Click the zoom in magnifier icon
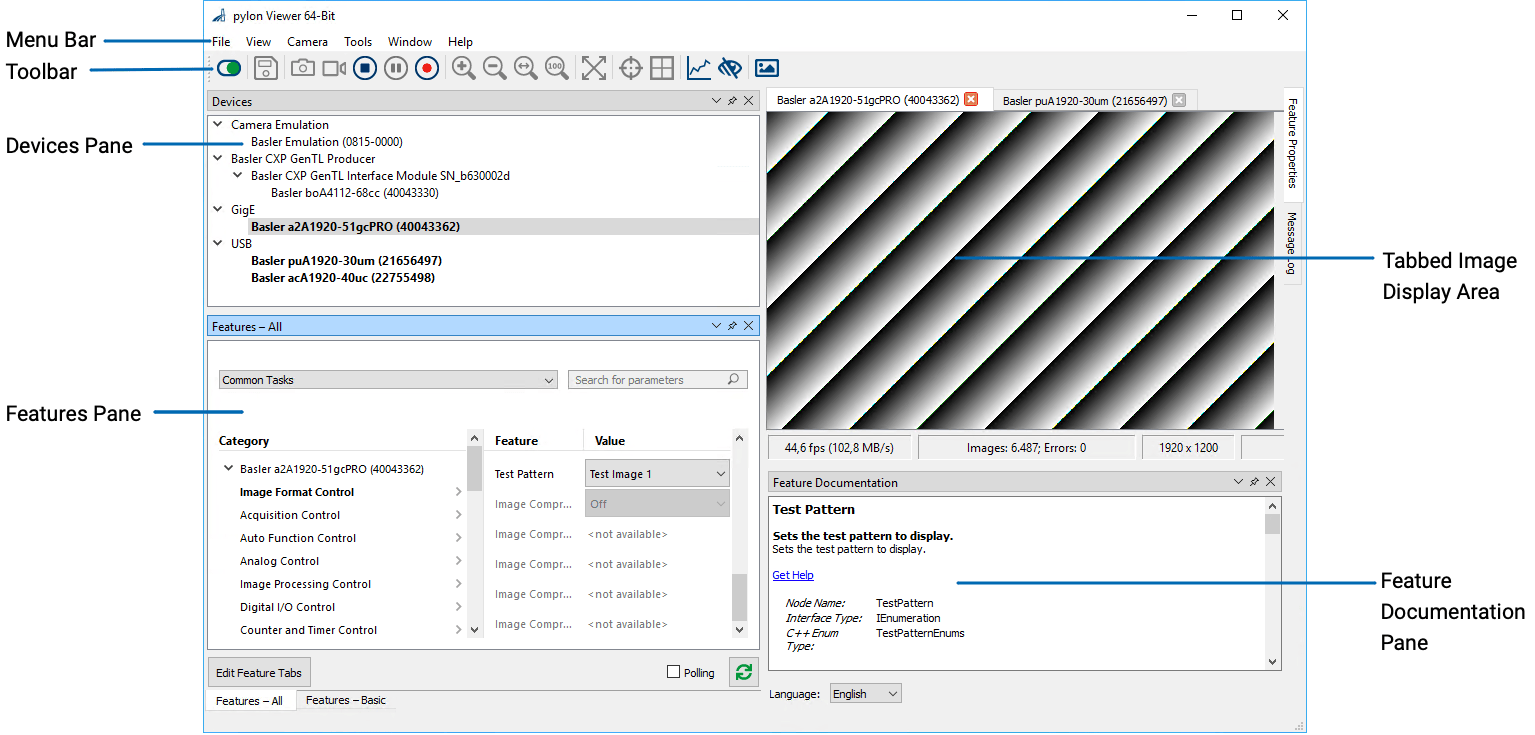 463,68
